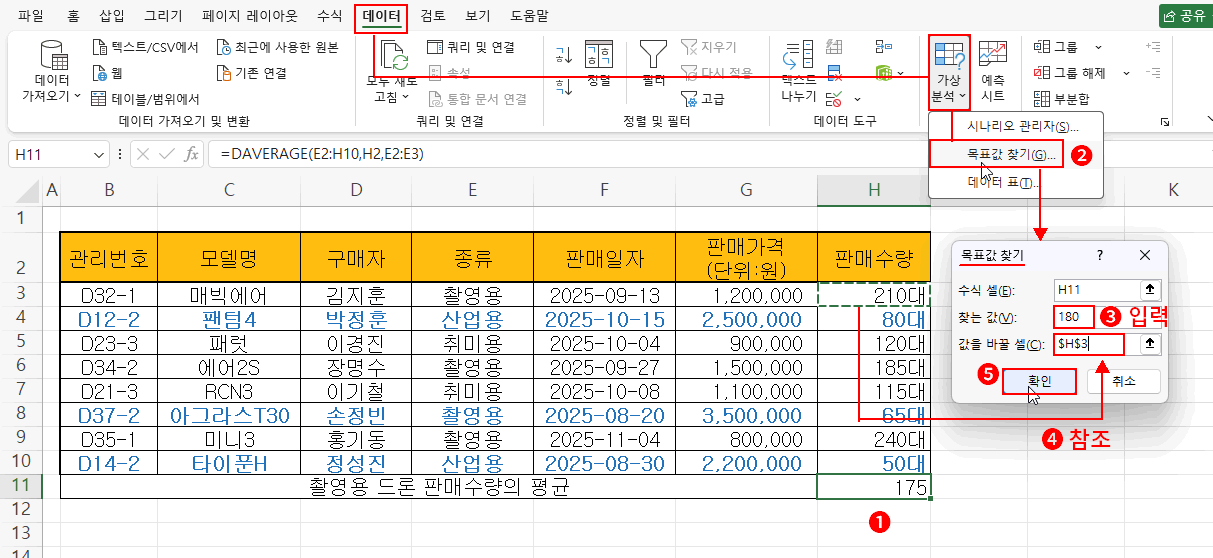1213x558 pixels.
Task: Click the ascending sort (ㄱ→ㅎ) icon
Action: pos(563,54)
